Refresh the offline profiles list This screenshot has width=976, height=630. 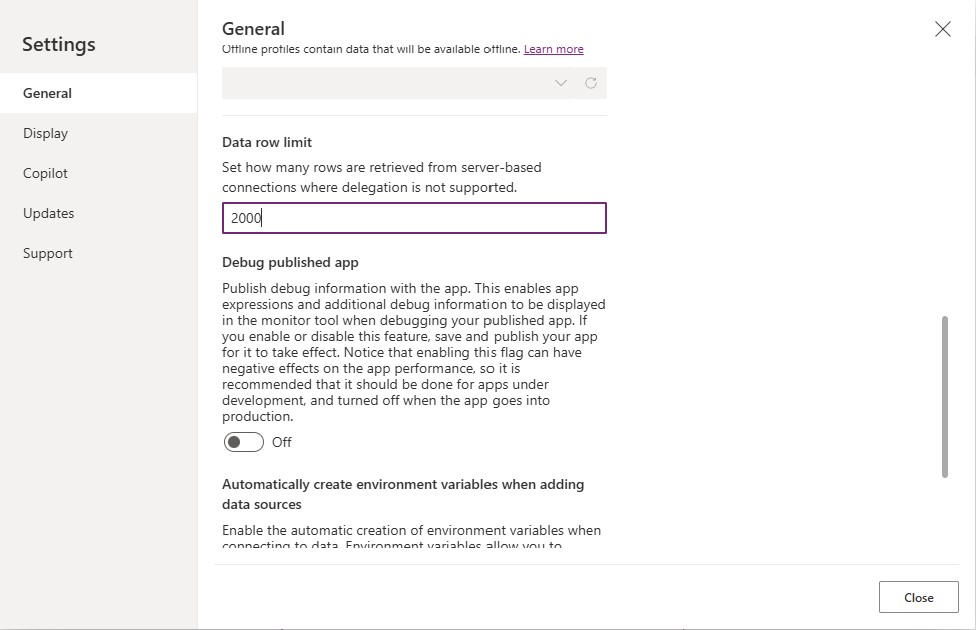(x=589, y=83)
